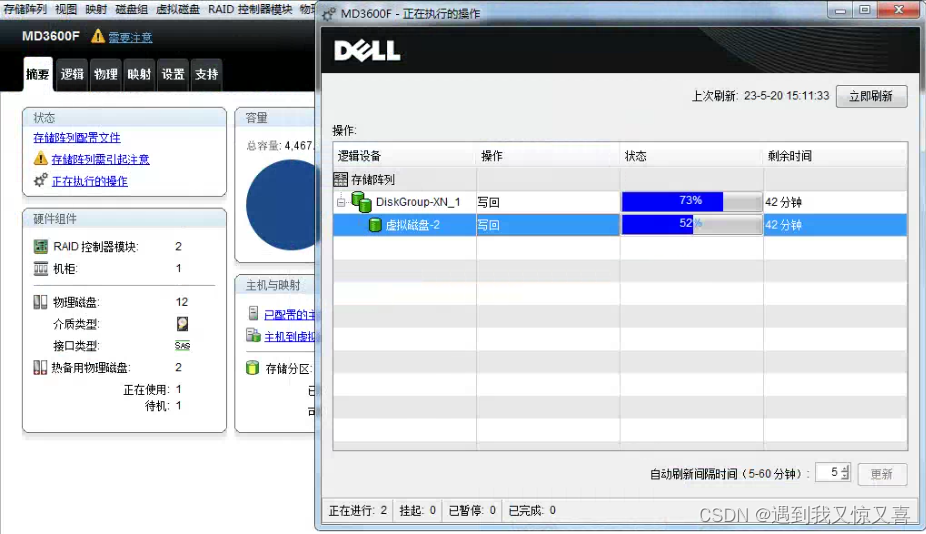The width and height of the screenshot is (926, 534).
Task: Click the 介质类型 hard drive icon
Action: pyautogui.click(x=182, y=324)
